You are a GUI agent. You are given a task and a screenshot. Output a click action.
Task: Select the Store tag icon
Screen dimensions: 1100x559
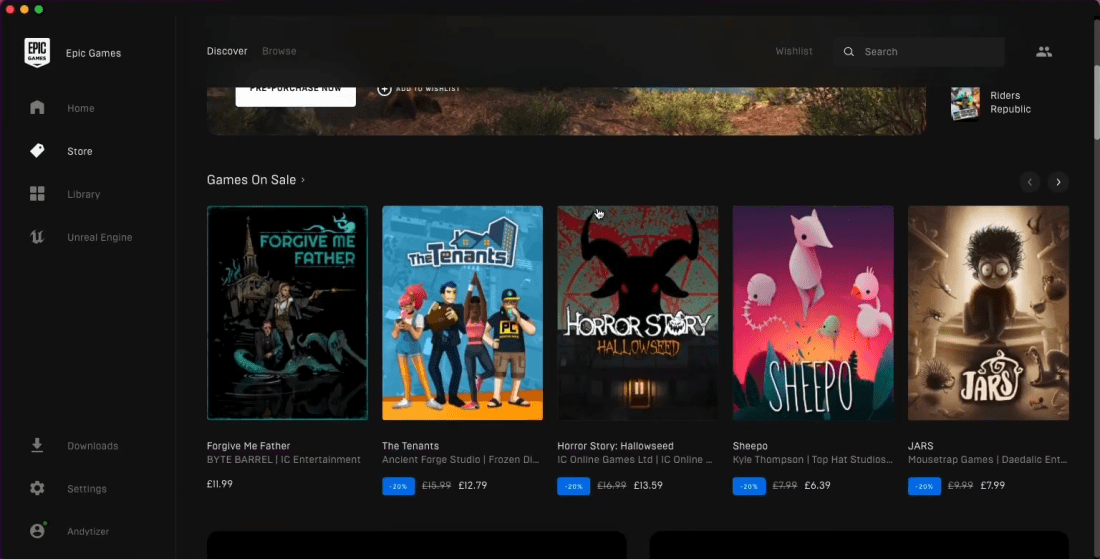point(37,150)
